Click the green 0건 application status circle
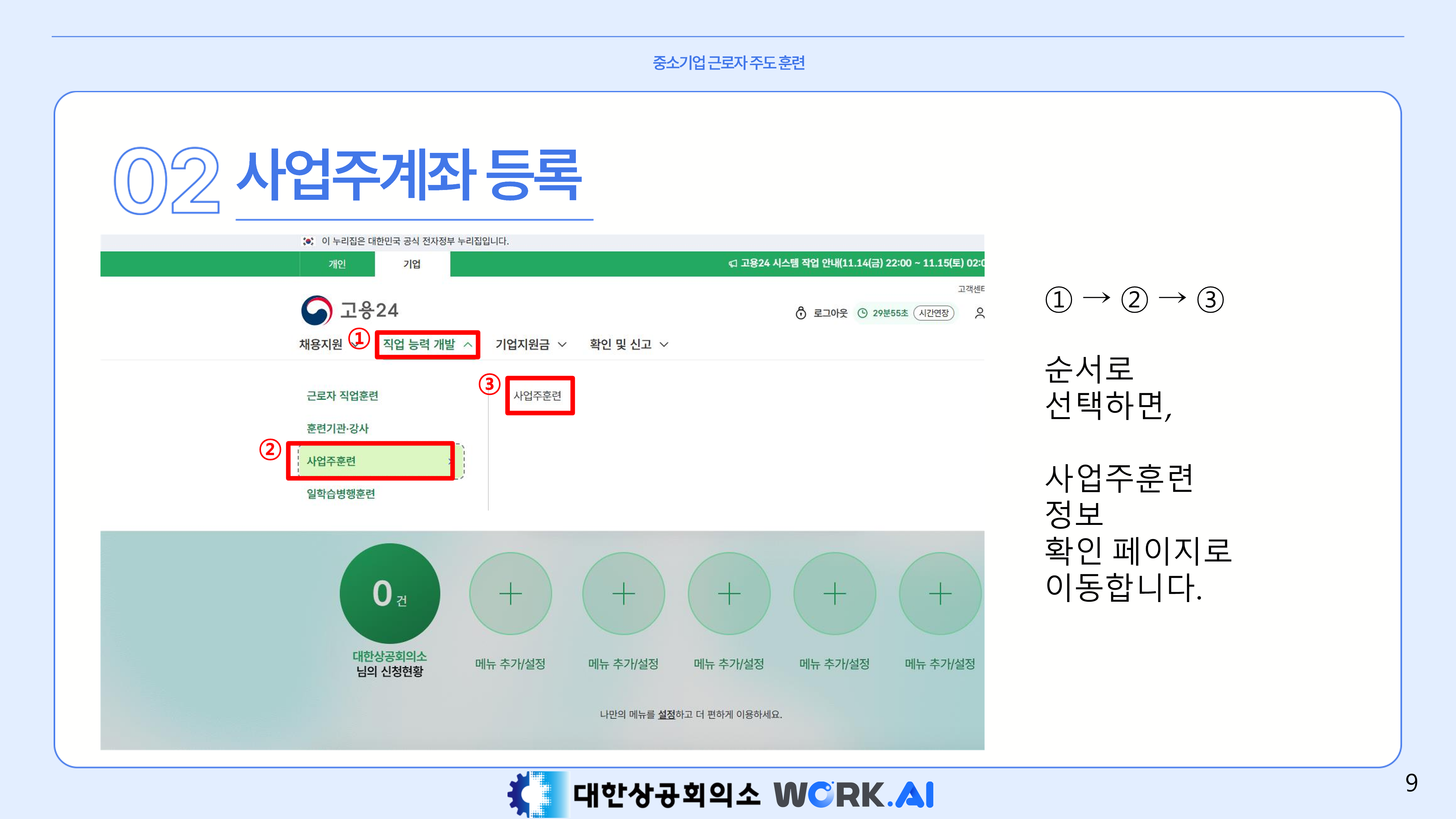The width and height of the screenshot is (1456, 819). (x=389, y=593)
